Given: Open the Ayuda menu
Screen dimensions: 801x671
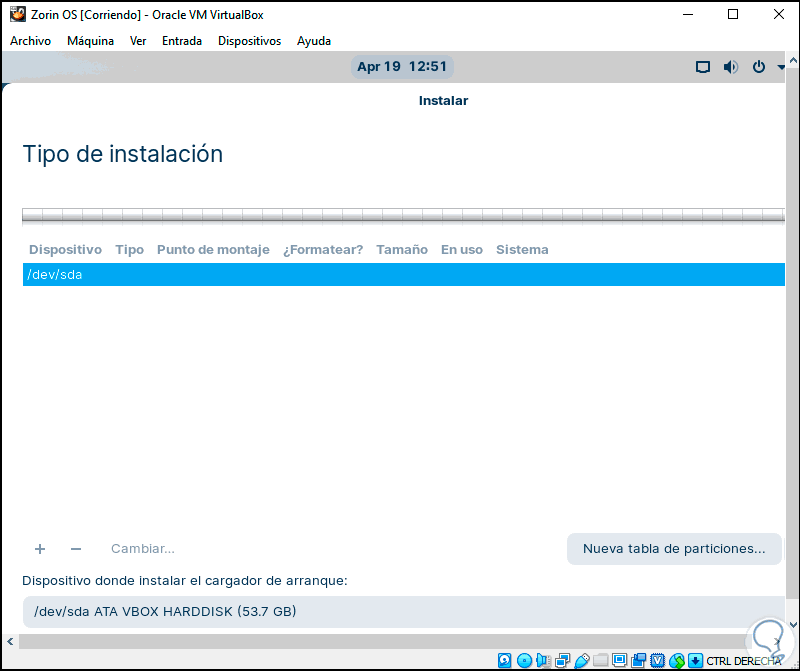Looking at the screenshot, I should coord(314,41).
